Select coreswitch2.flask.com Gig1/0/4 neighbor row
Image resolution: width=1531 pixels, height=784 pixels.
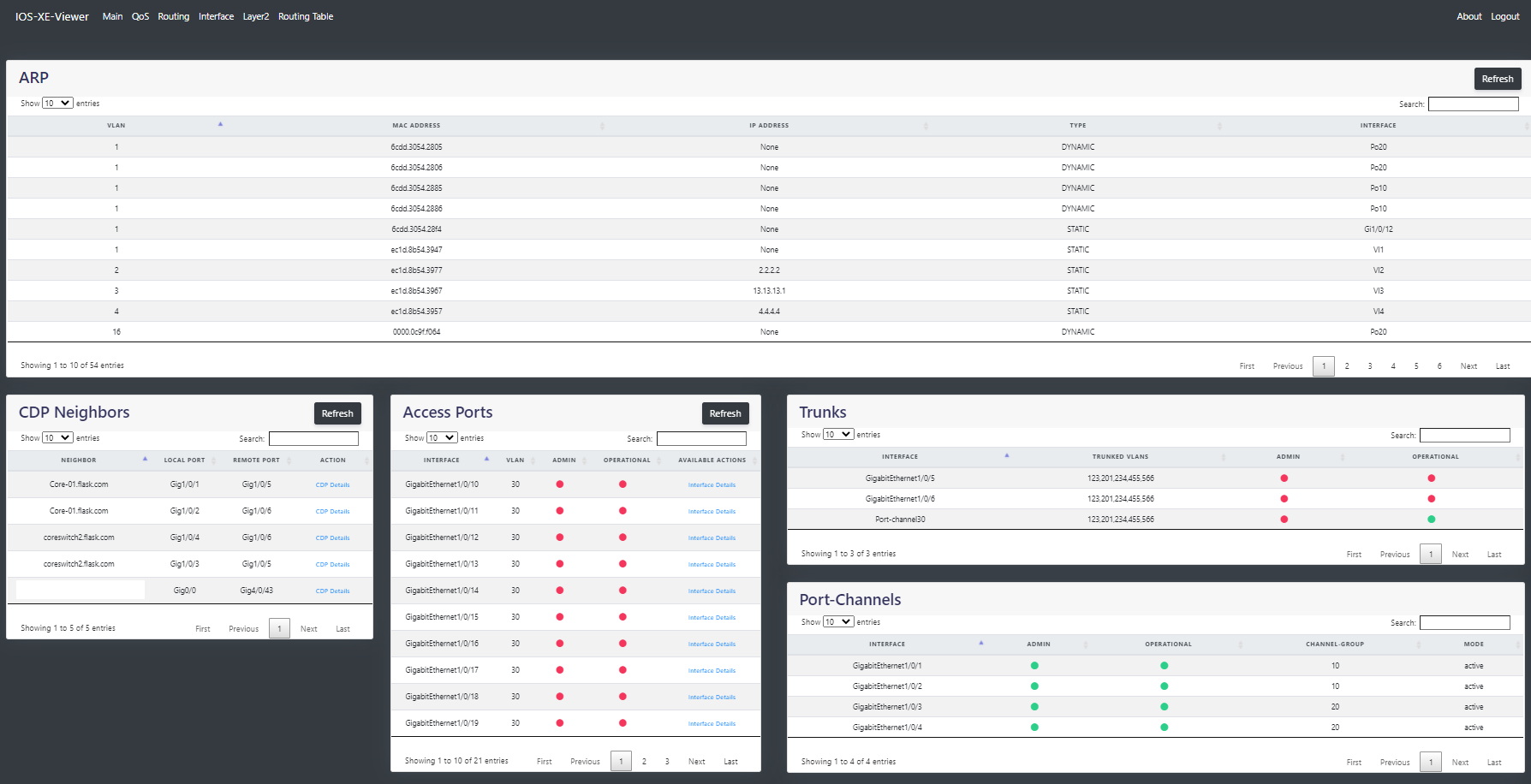(x=189, y=538)
